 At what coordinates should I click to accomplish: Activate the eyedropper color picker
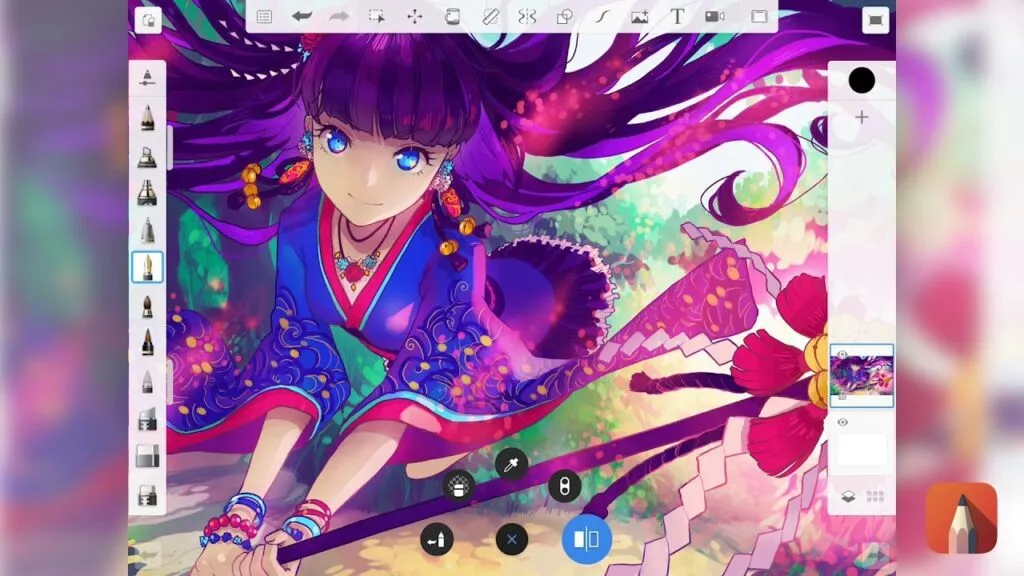point(511,464)
